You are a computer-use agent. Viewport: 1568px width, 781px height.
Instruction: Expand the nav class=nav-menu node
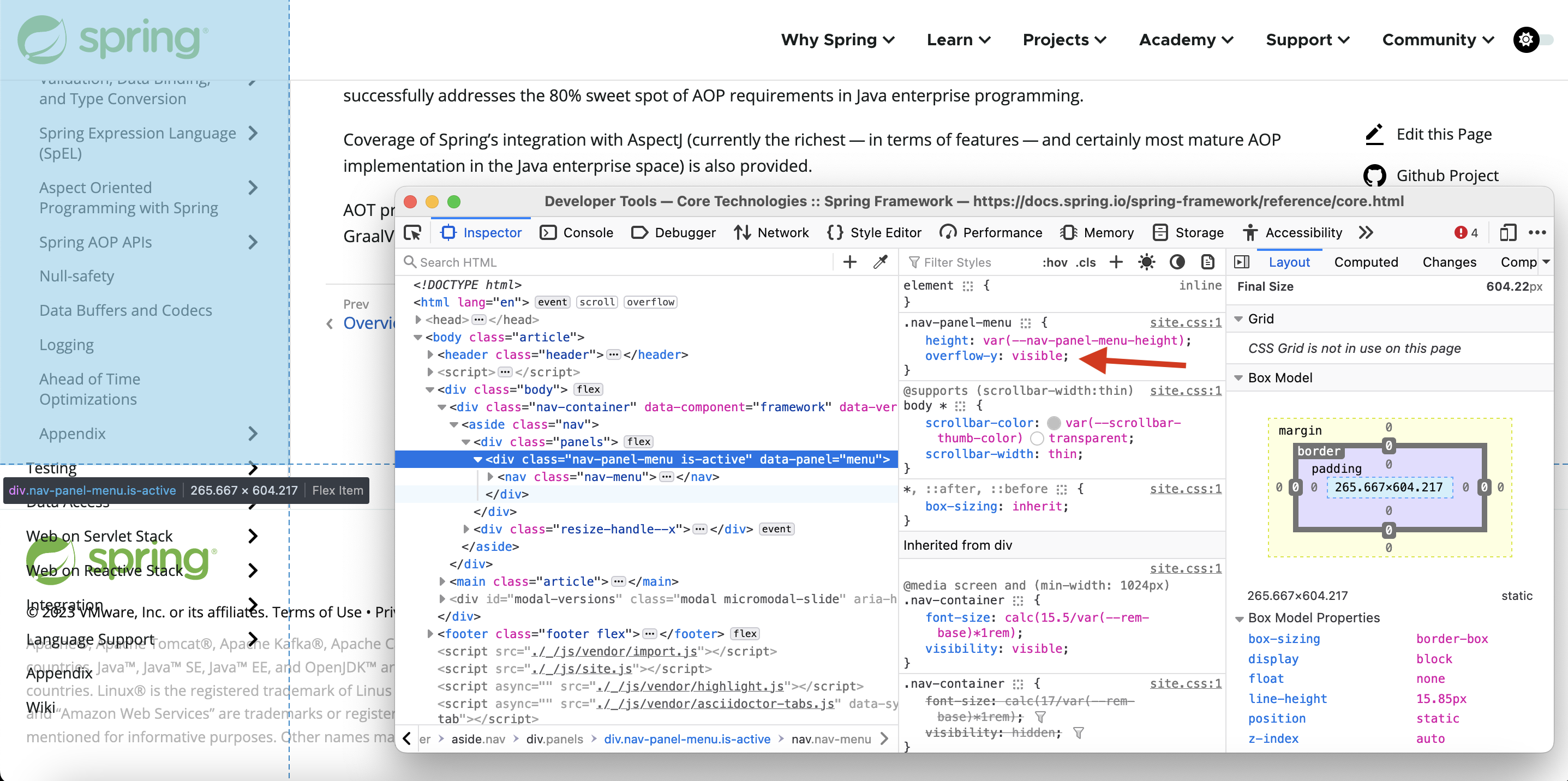coord(490,477)
